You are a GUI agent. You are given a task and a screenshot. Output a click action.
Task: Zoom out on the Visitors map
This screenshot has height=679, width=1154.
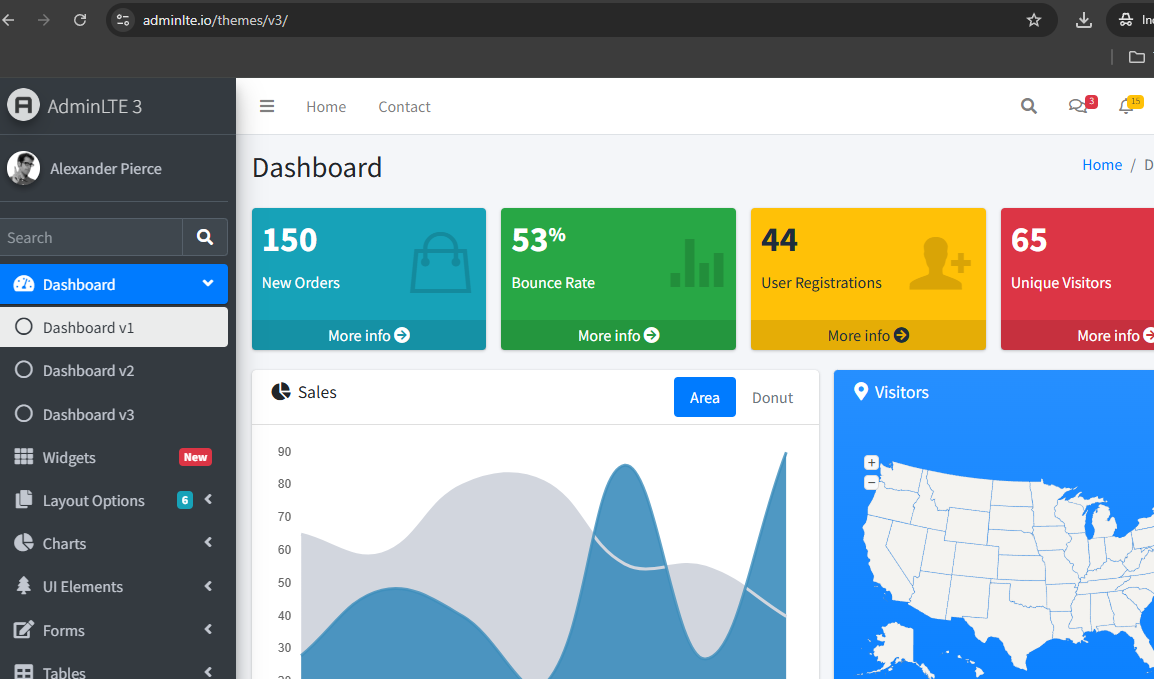pyautogui.click(x=871, y=482)
